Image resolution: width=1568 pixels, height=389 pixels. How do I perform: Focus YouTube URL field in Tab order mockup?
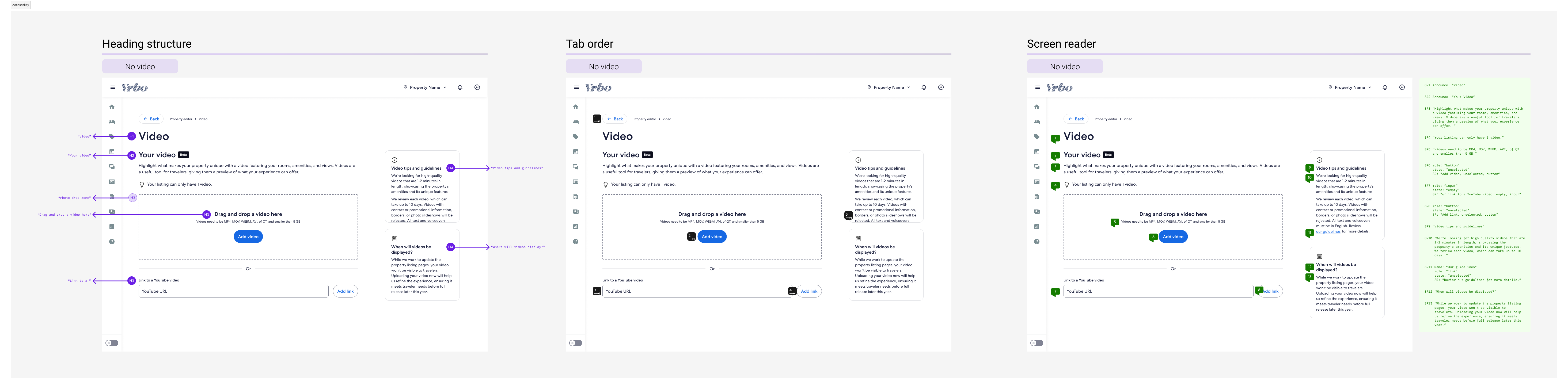tap(698, 291)
